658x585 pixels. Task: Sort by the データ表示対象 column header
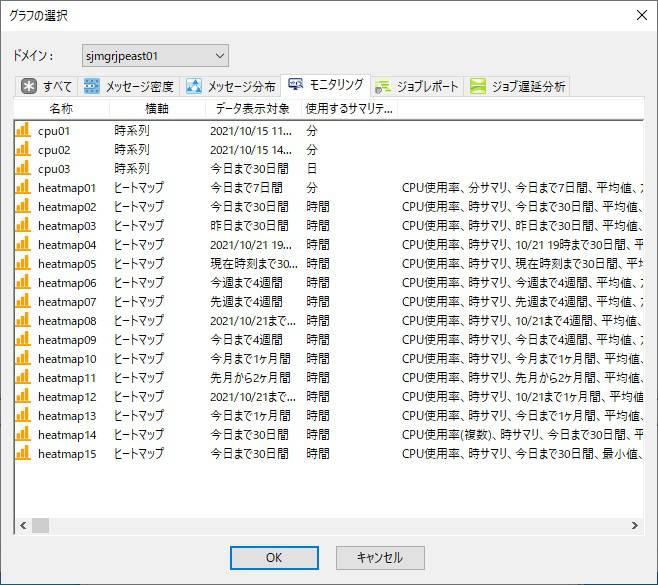coord(253,109)
